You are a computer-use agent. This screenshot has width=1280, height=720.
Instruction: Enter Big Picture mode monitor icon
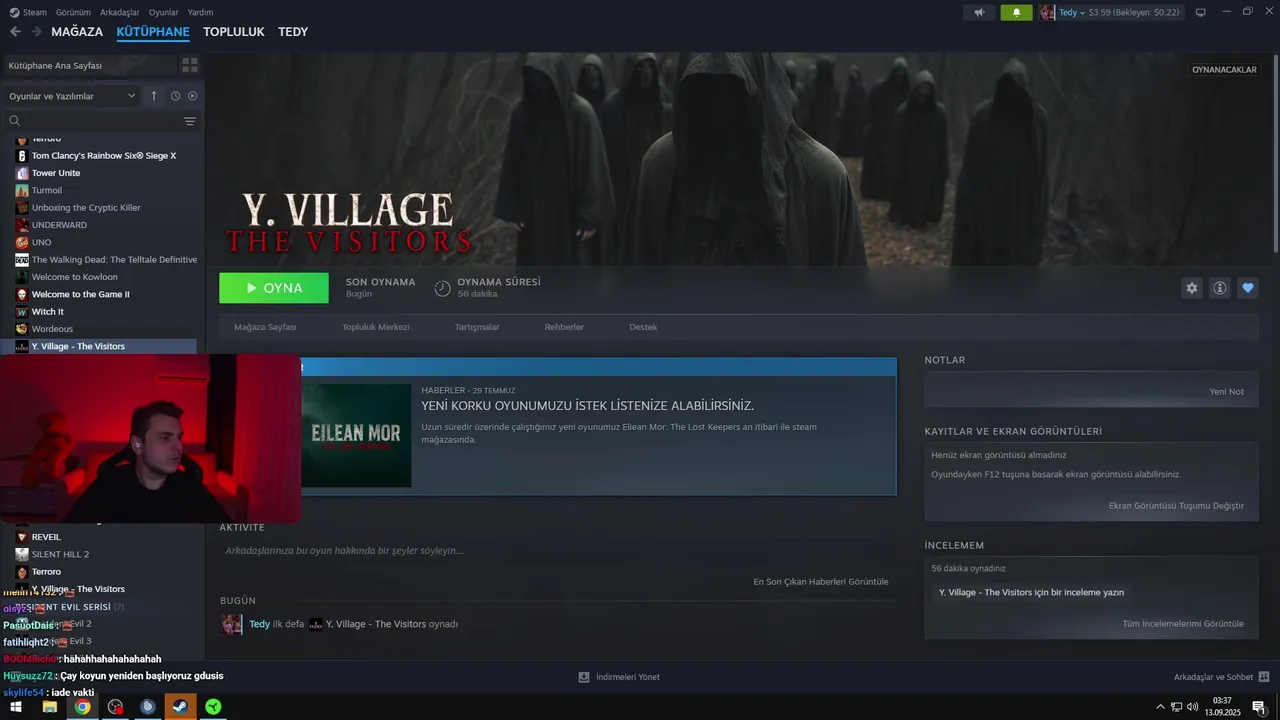click(1201, 12)
